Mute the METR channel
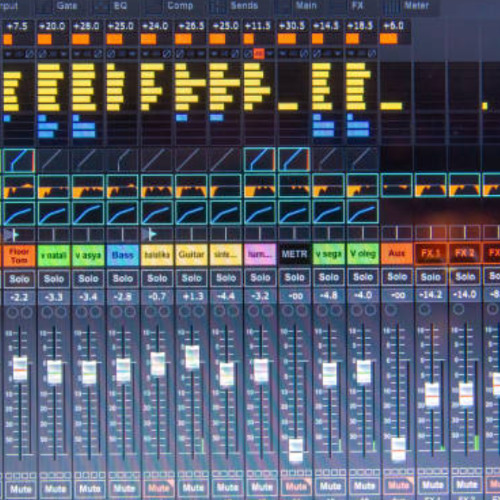Screen dimensions: 500x500 coord(296,487)
